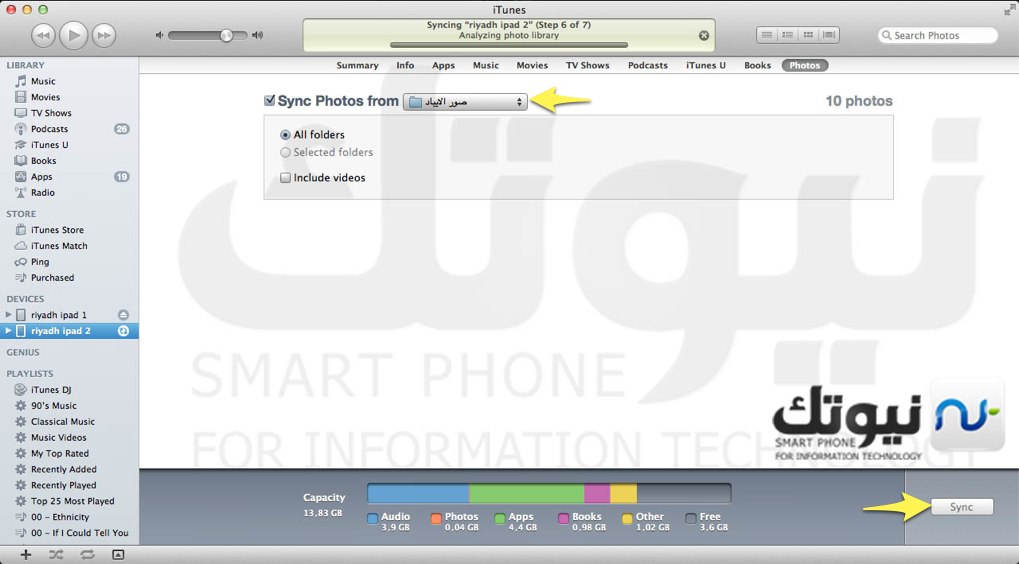
Task: Click the volume slider knob
Action: 226,35
